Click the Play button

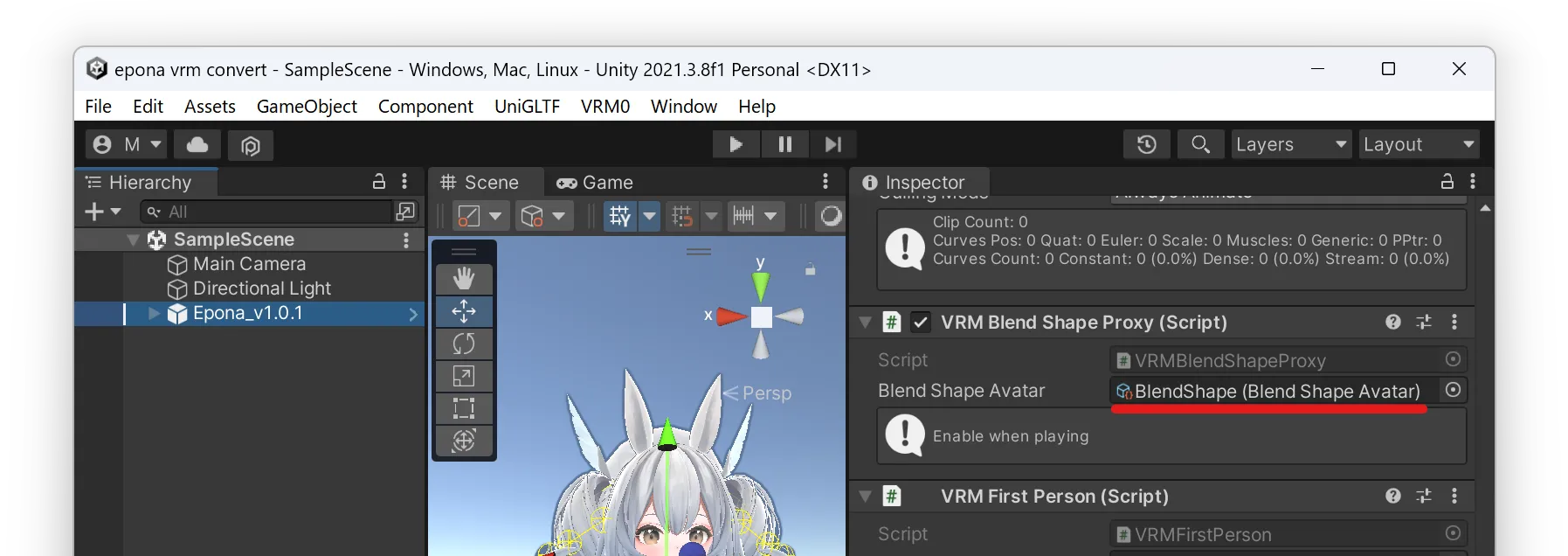(736, 144)
